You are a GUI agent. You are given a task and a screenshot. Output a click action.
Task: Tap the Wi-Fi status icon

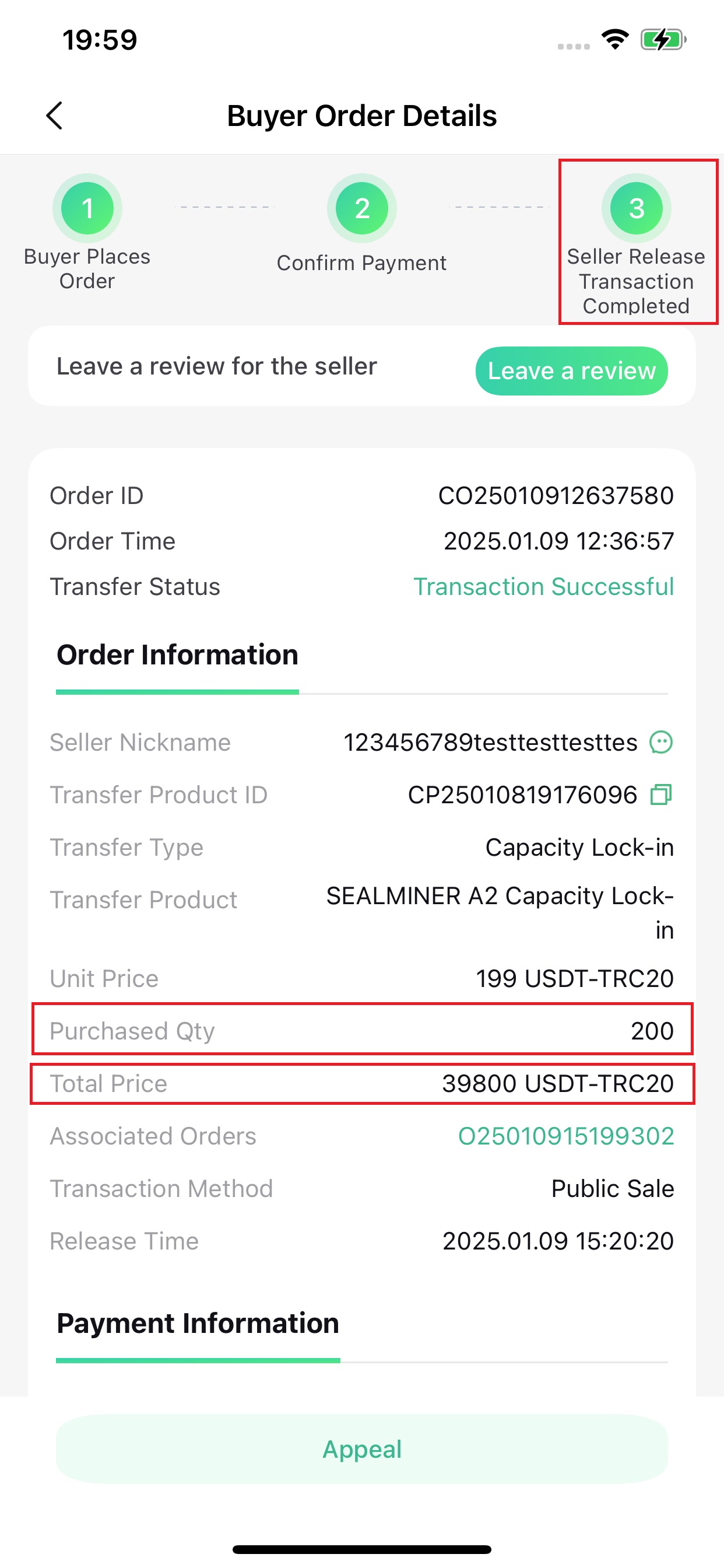[x=614, y=40]
